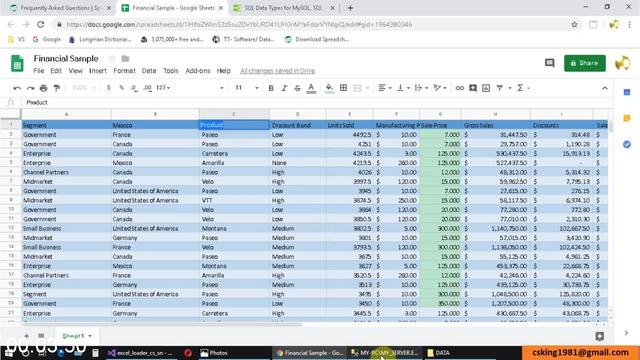This screenshot has width=640, height=360.
Task: Open excel_loader_cs_sn in the taskbar
Action: coord(140,353)
